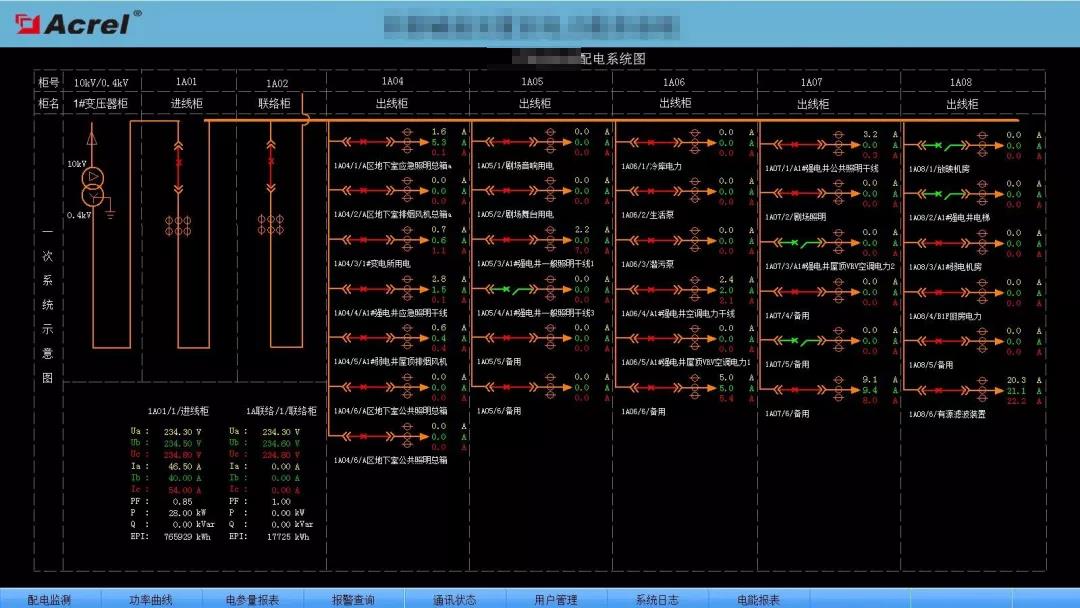Toggle the open green 1A07/3 breaker switch
The image size is (1080, 608).
pyautogui.click(x=798, y=241)
